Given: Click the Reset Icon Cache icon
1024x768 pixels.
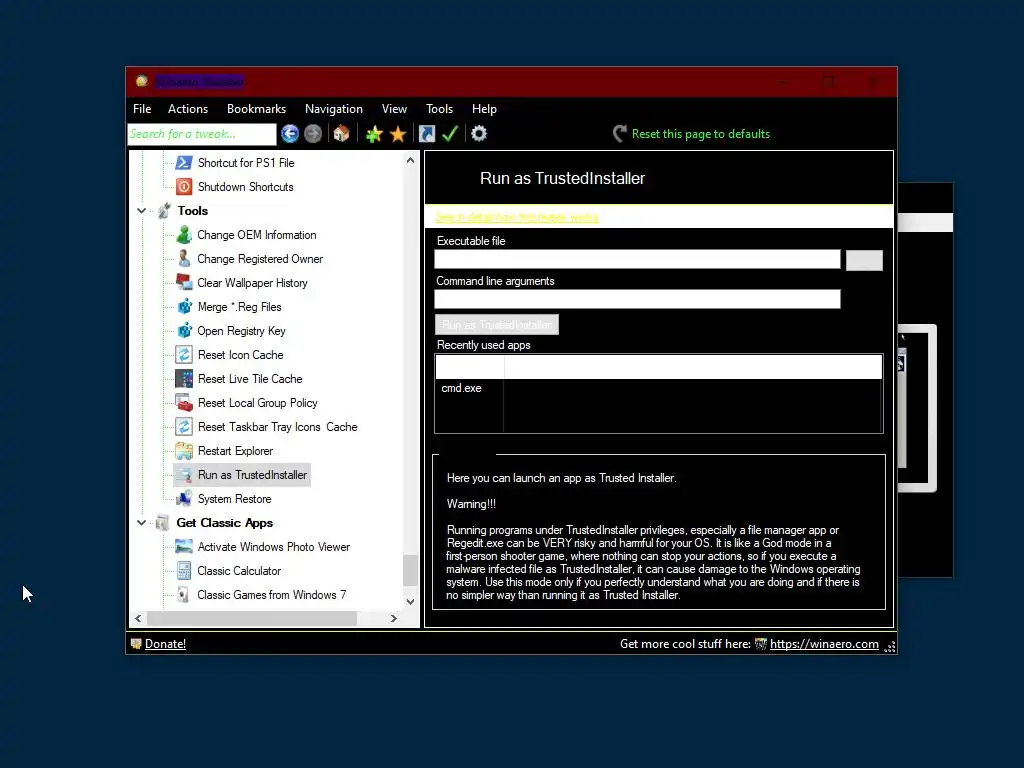Looking at the screenshot, I should coord(184,355).
